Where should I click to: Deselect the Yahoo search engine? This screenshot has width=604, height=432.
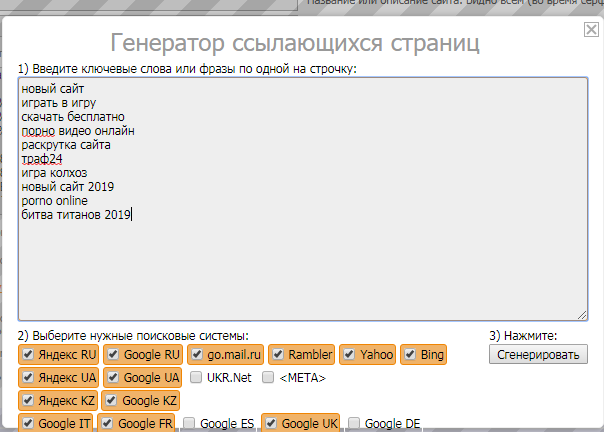(350, 355)
